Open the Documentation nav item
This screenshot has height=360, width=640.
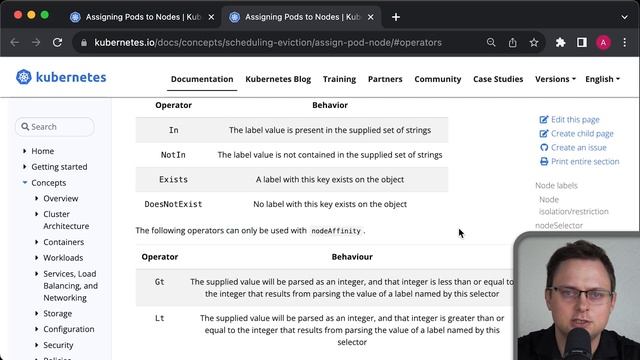click(202, 79)
